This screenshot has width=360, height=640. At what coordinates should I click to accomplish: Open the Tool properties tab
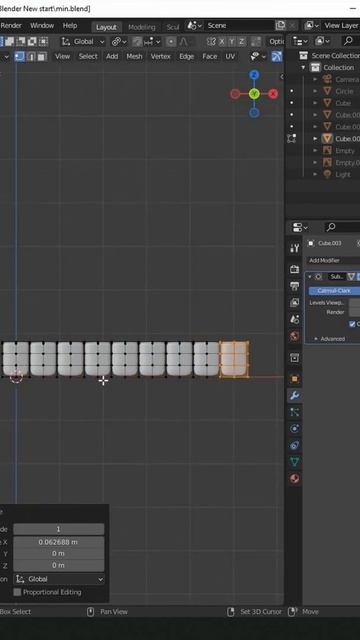[294, 248]
